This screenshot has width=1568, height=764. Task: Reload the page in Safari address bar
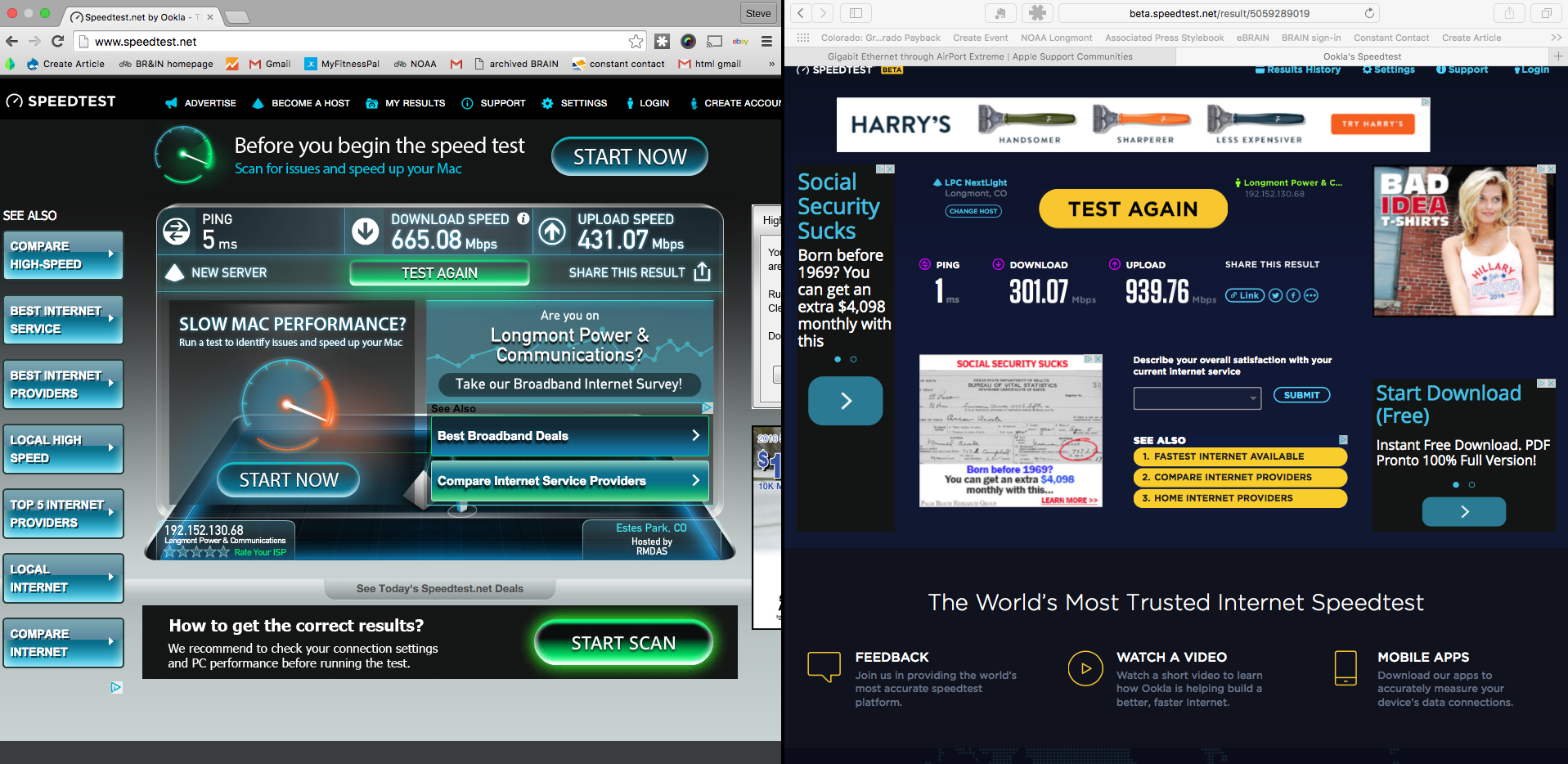1369,13
